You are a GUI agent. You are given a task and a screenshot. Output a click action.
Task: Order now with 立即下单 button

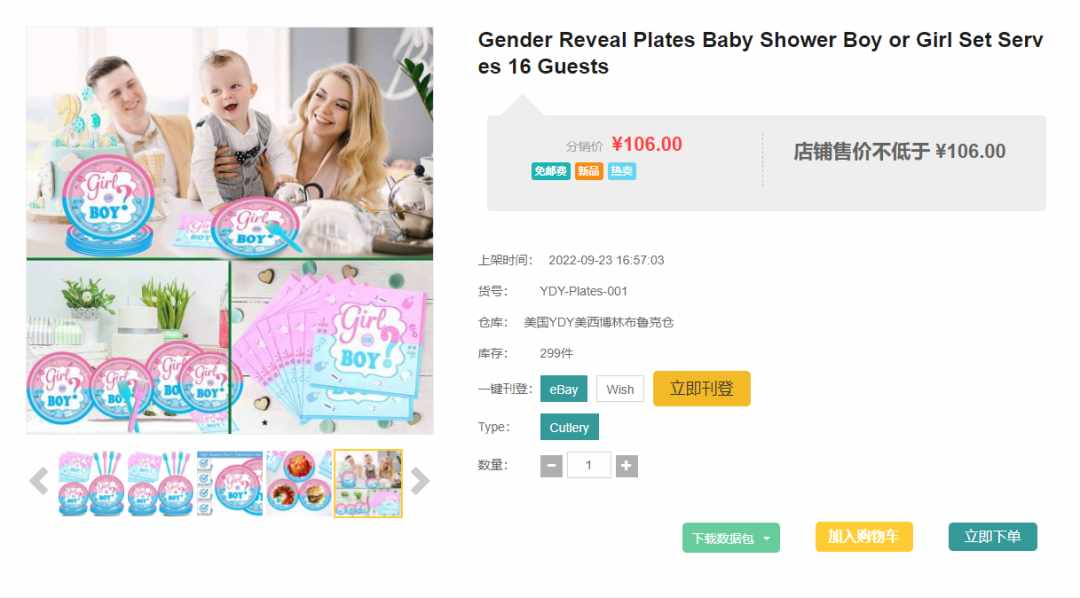tap(993, 537)
